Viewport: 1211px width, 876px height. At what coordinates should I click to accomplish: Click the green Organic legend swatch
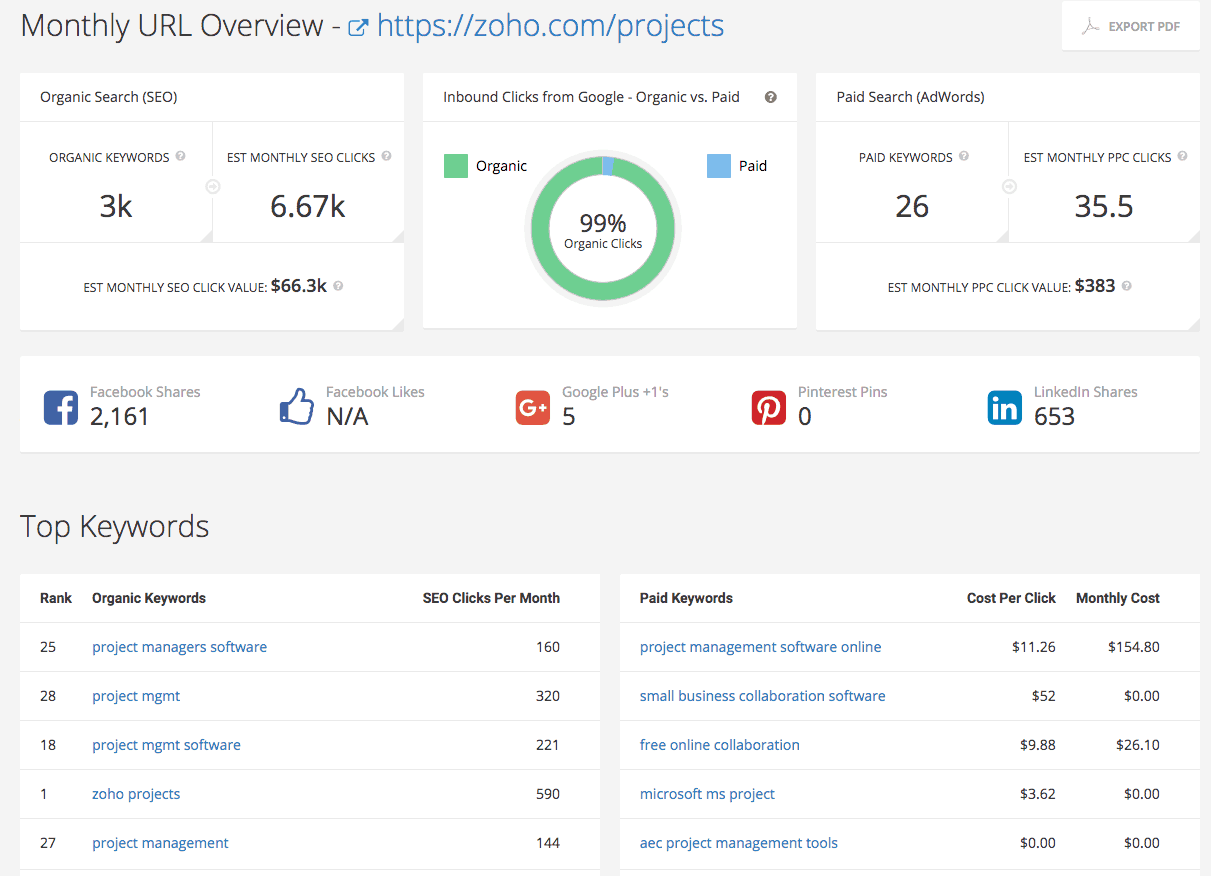click(456, 166)
